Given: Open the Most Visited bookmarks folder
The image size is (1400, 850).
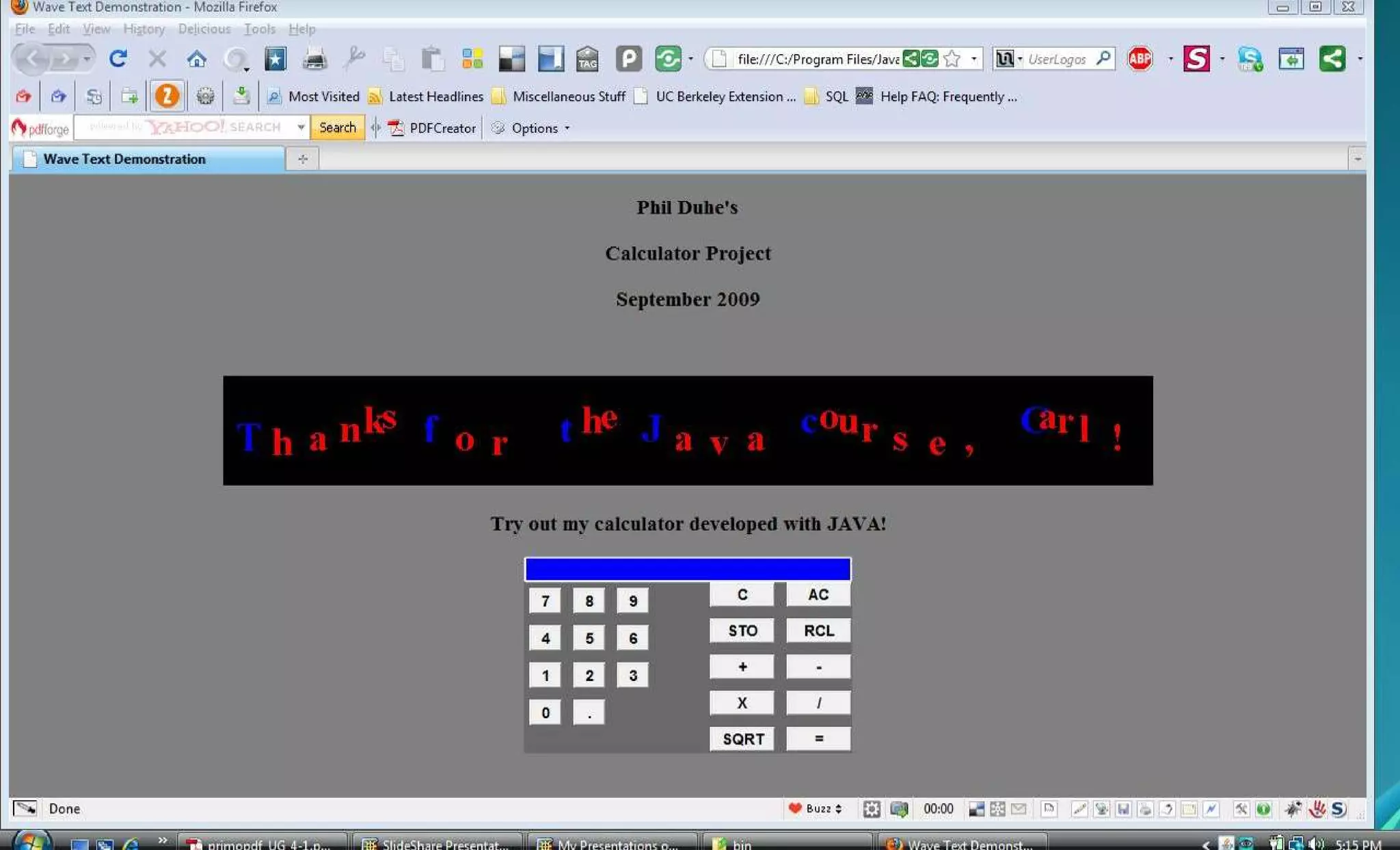Looking at the screenshot, I should (313, 96).
